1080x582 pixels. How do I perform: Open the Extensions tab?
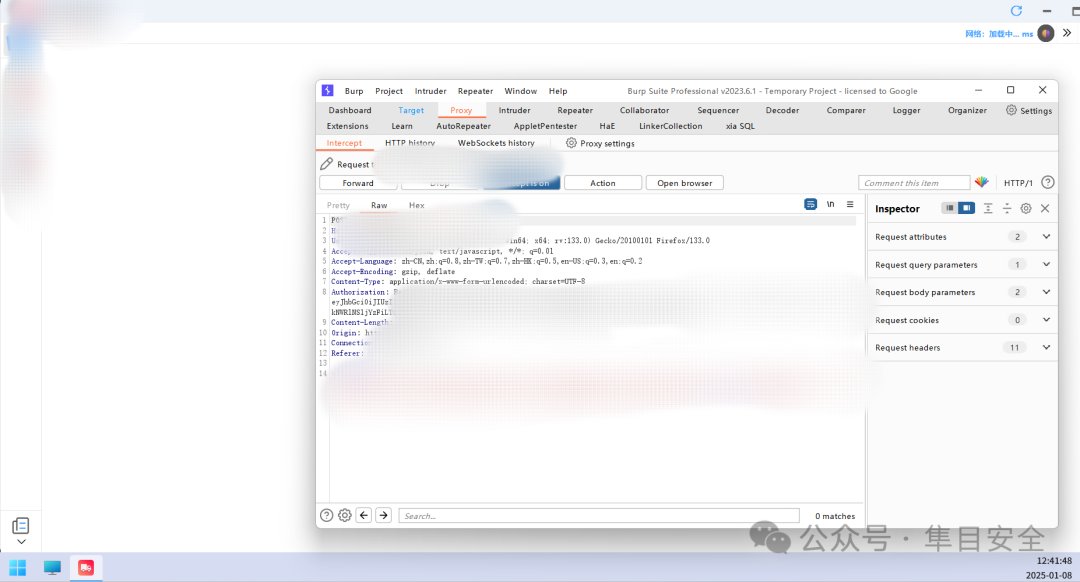pyautogui.click(x=348, y=126)
